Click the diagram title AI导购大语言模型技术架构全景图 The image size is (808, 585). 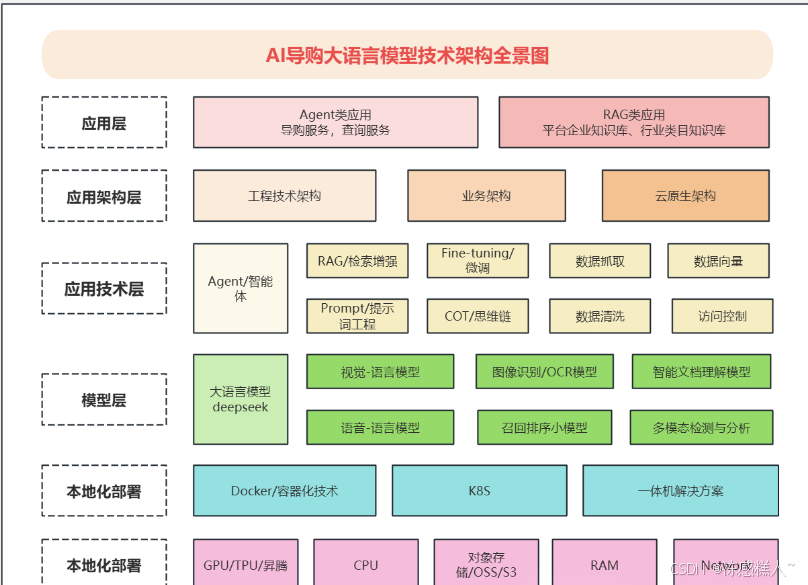(406, 55)
